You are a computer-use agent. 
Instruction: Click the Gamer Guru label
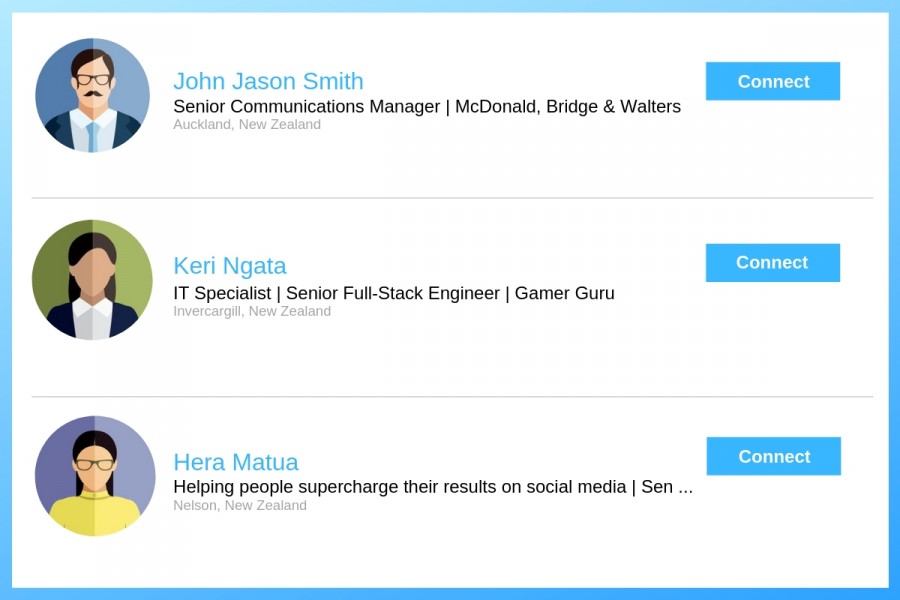(x=564, y=293)
